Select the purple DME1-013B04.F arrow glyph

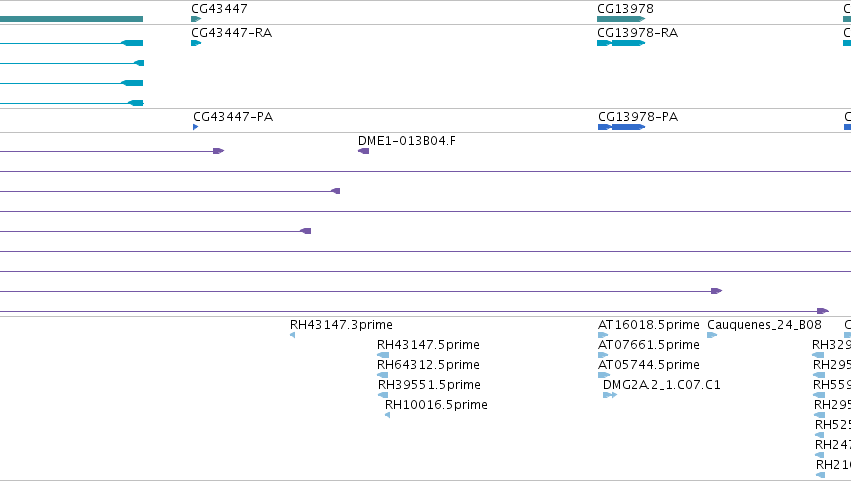[364, 151]
